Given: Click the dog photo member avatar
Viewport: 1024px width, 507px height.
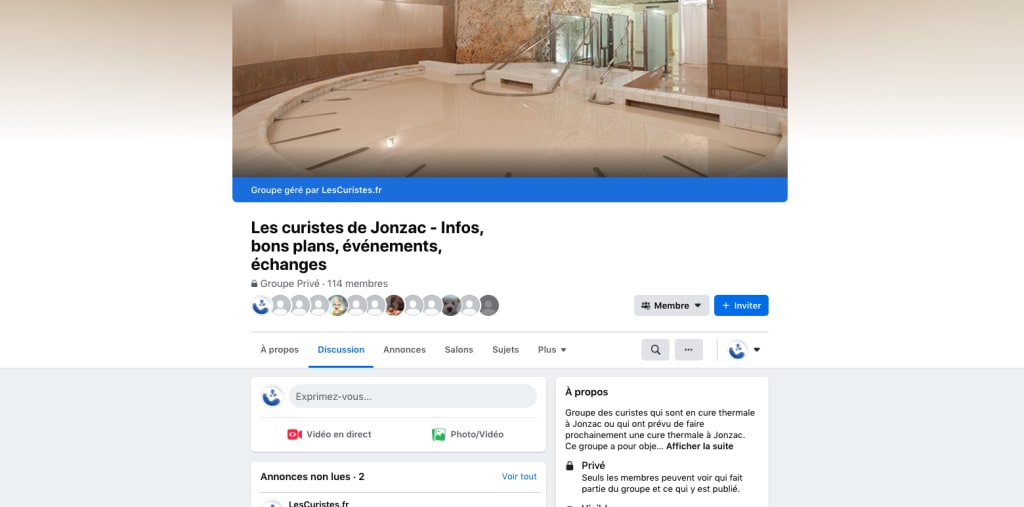Looking at the screenshot, I should [451, 305].
